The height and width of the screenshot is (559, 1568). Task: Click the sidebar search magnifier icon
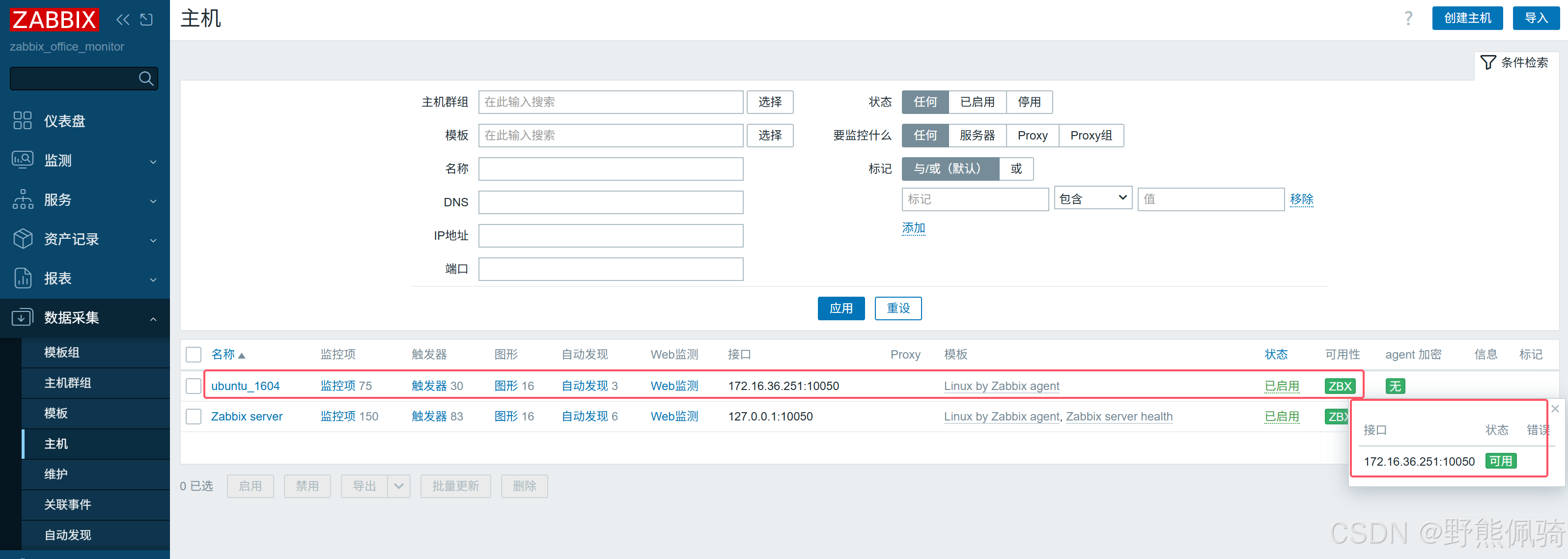pyautogui.click(x=145, y=79)
